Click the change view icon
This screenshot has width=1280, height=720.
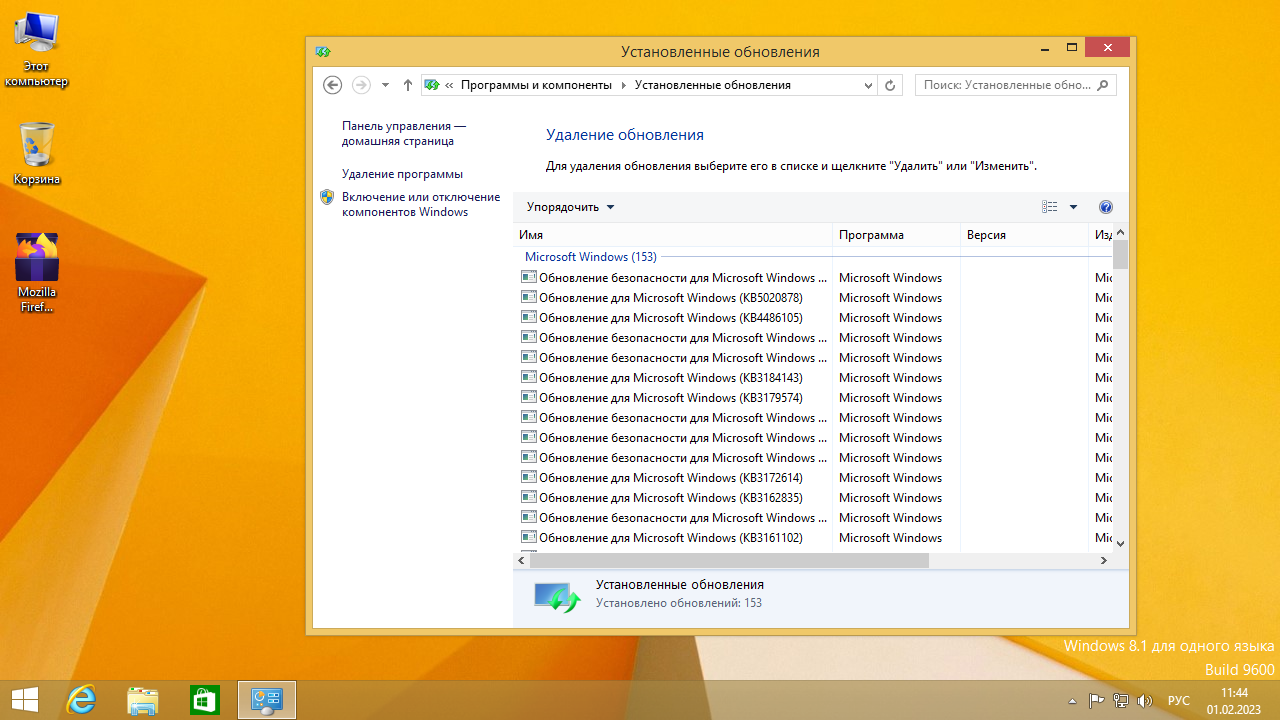(1049, 207)
